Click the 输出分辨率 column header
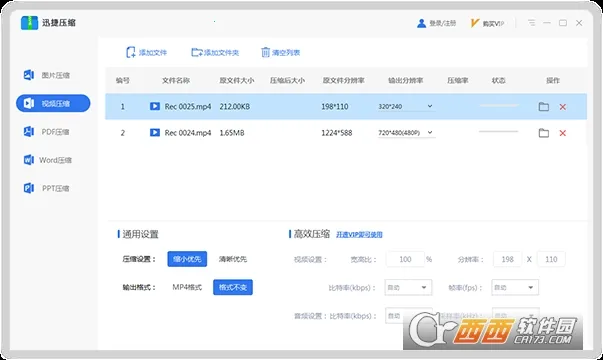 (405, 80)
